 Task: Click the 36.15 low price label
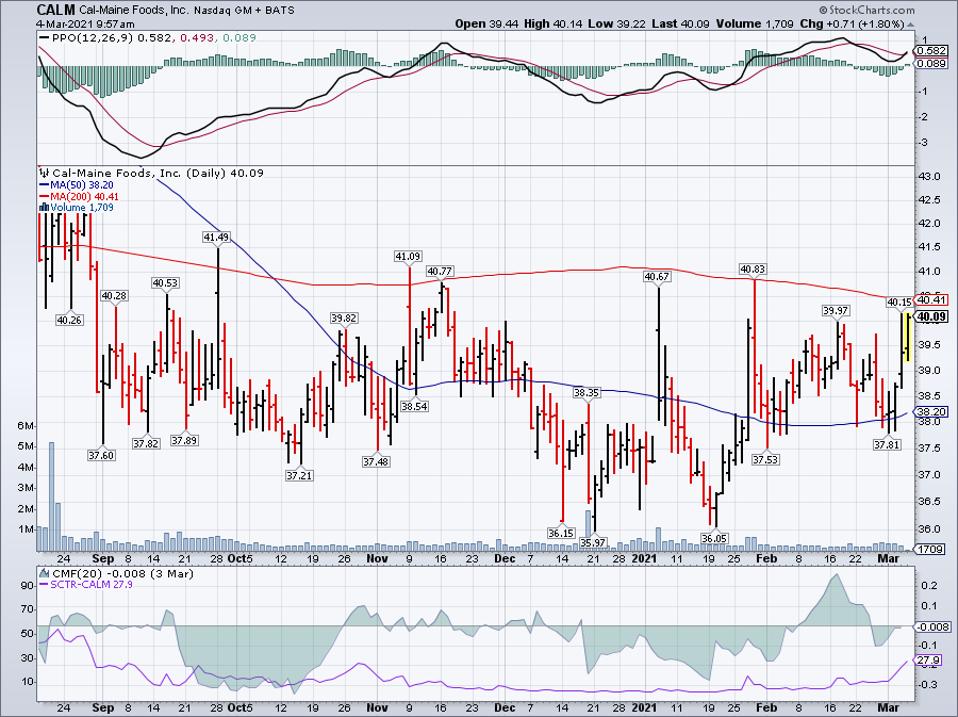click(561, 533)
